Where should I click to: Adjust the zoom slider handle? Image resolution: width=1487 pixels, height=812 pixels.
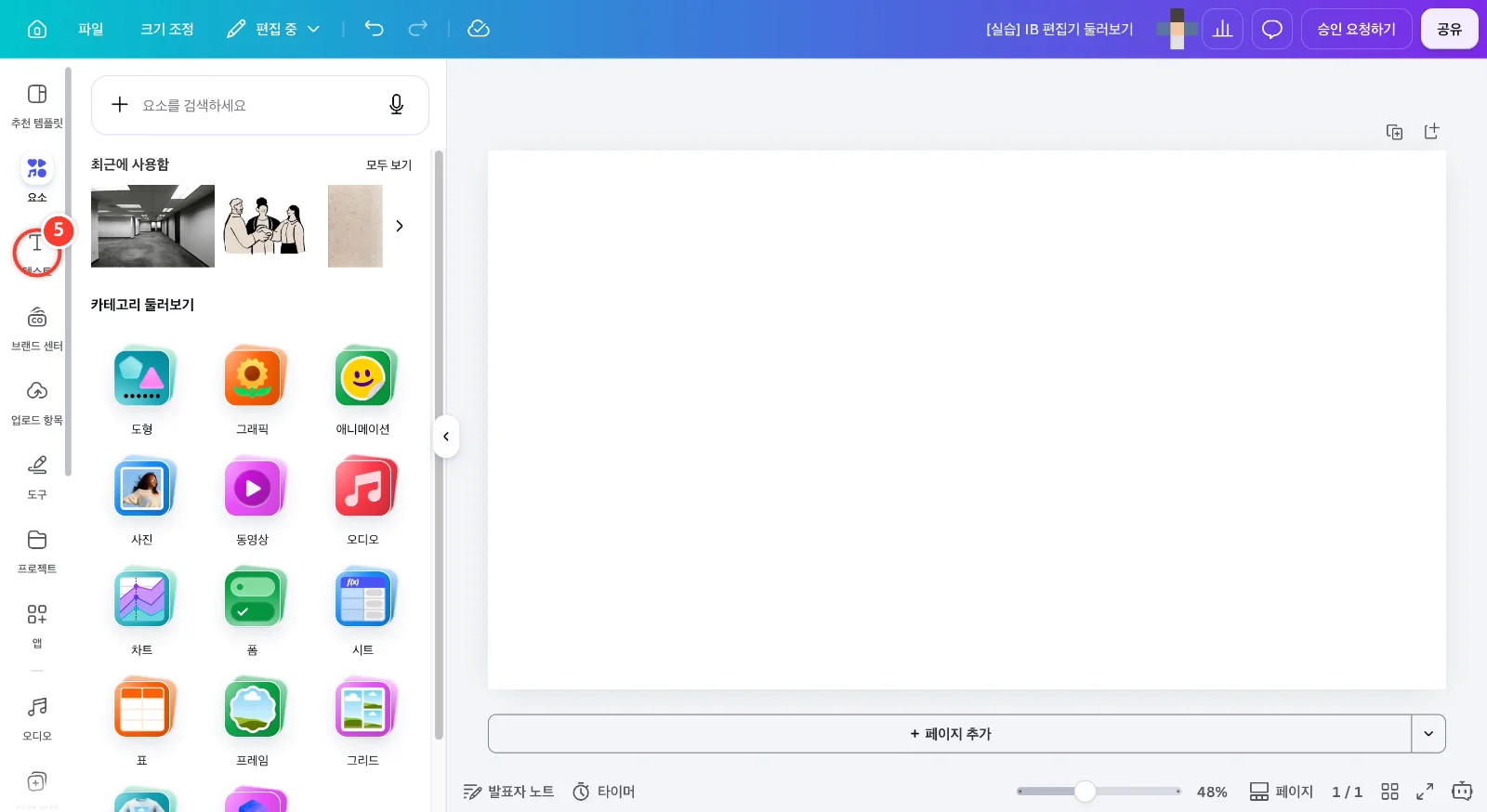pos(1085,792)
